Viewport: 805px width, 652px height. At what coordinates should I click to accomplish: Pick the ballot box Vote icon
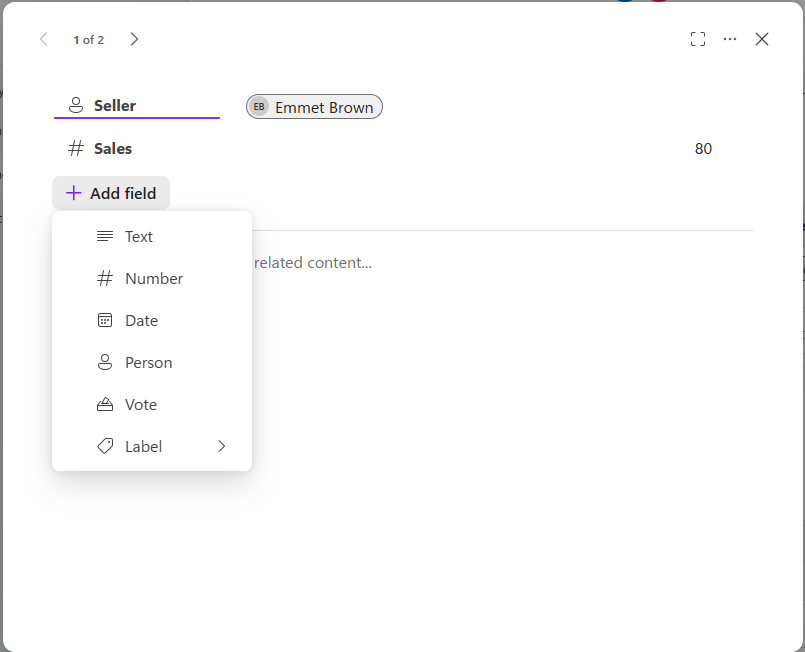pyautogui.click(x=105, y=405)
